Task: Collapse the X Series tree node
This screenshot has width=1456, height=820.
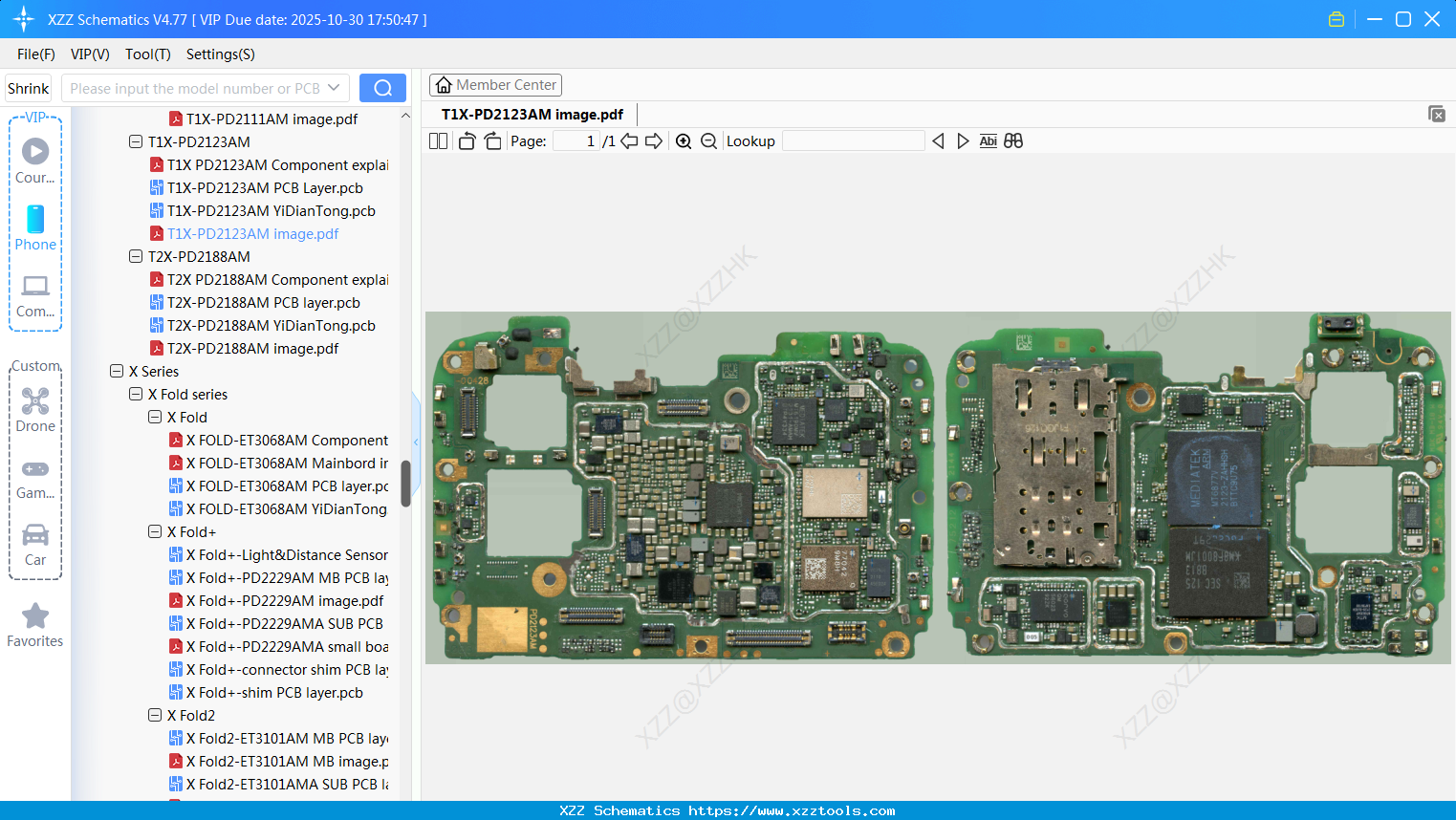Action: [117, 371]
